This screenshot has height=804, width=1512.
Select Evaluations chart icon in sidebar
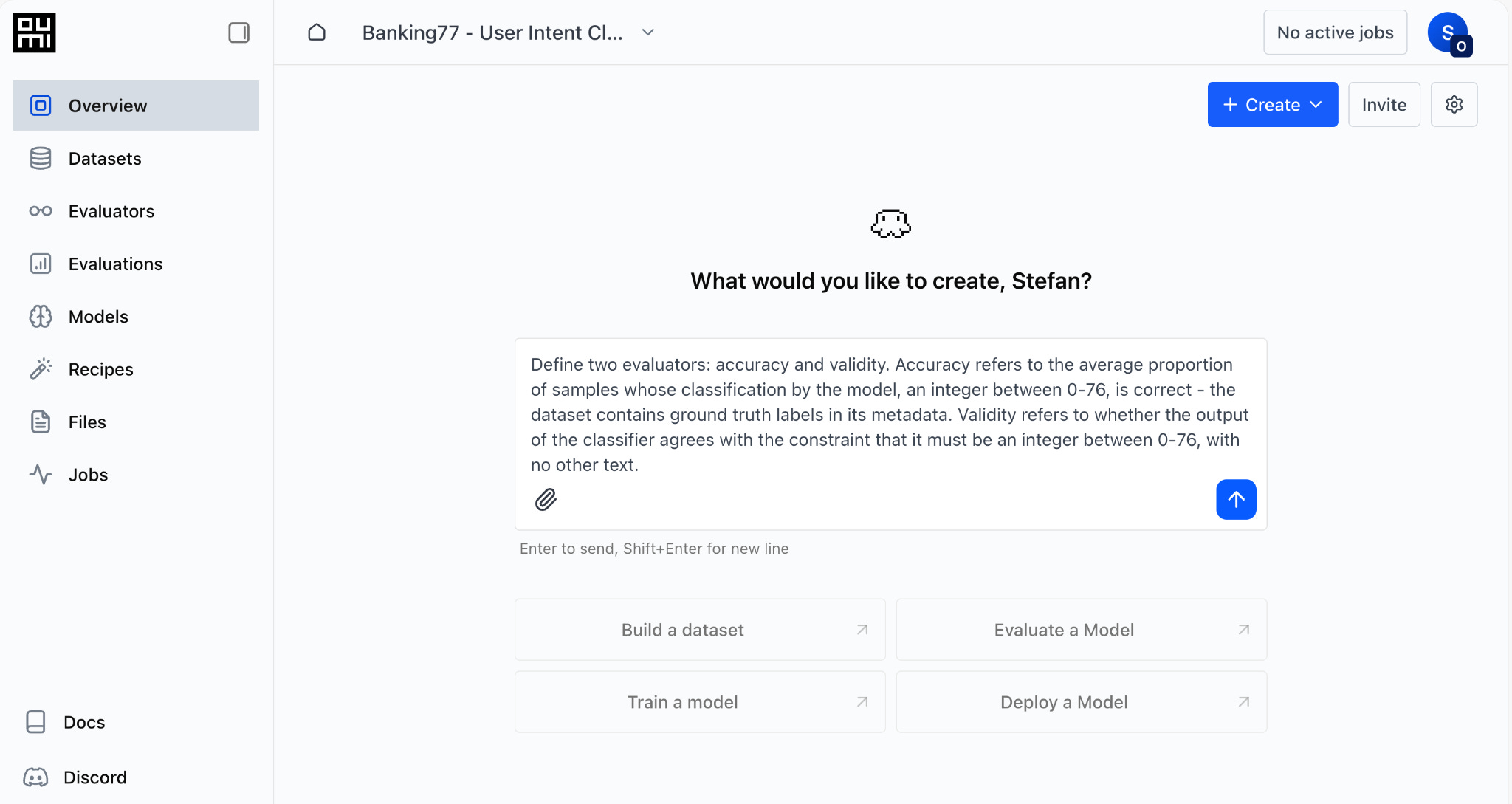click(41, 264)
